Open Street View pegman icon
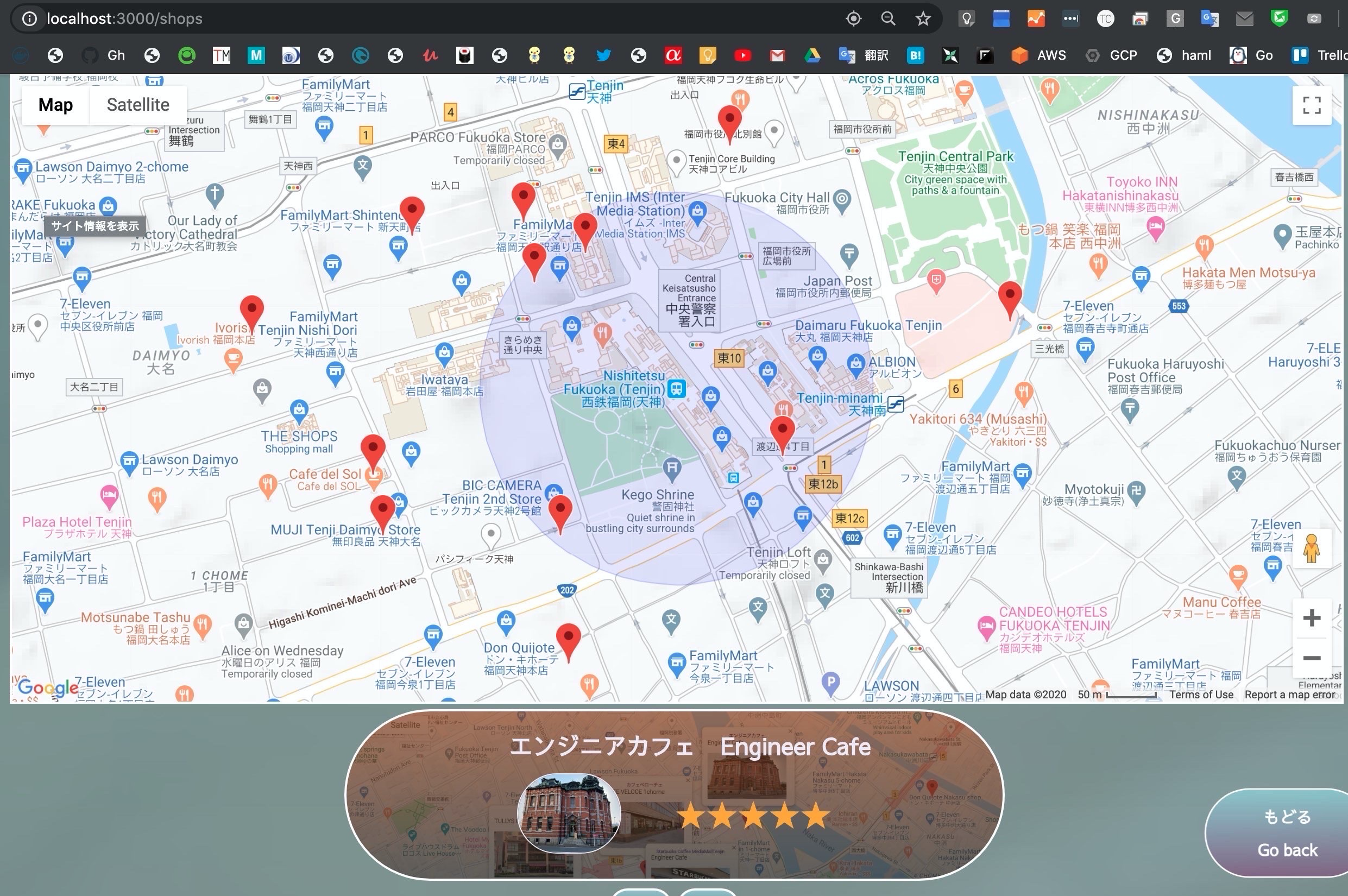Viewport: 1348px width, 896px height. [1312, 549]
